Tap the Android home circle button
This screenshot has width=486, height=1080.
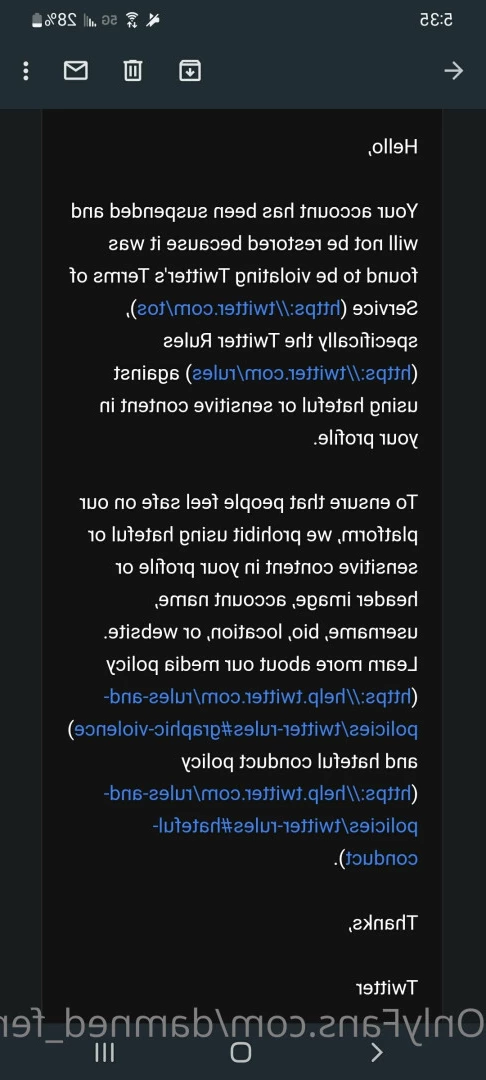[241, 1052]
